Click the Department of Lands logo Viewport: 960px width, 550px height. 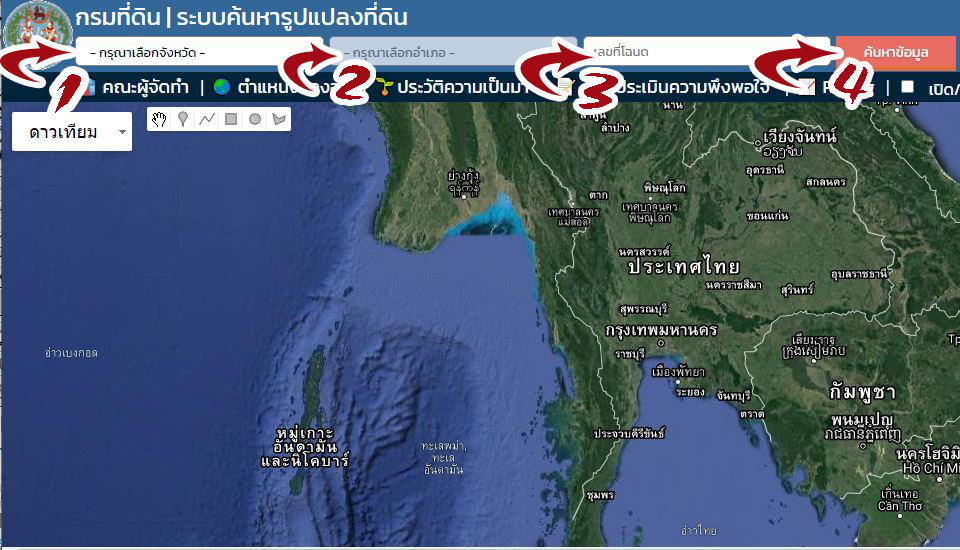pyautogui.click(x=37, y=28)
